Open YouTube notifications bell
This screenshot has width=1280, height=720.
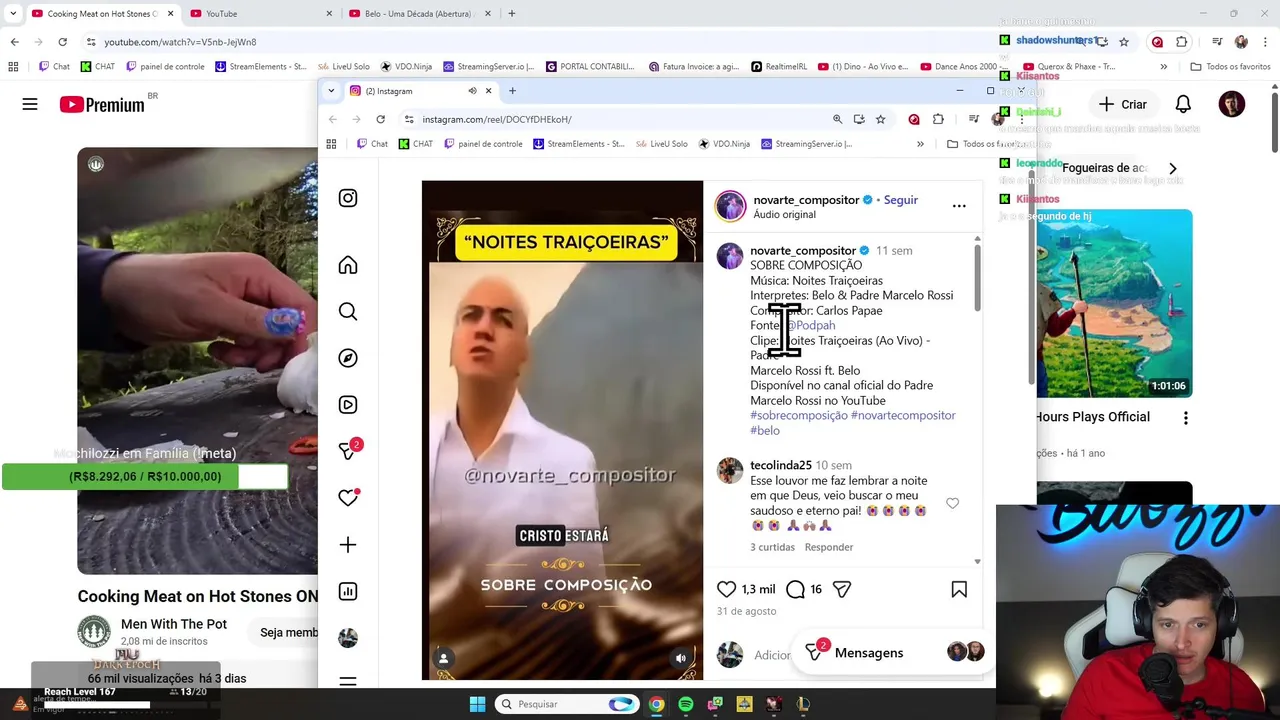pyautogui.click(x=1183, y=104)
